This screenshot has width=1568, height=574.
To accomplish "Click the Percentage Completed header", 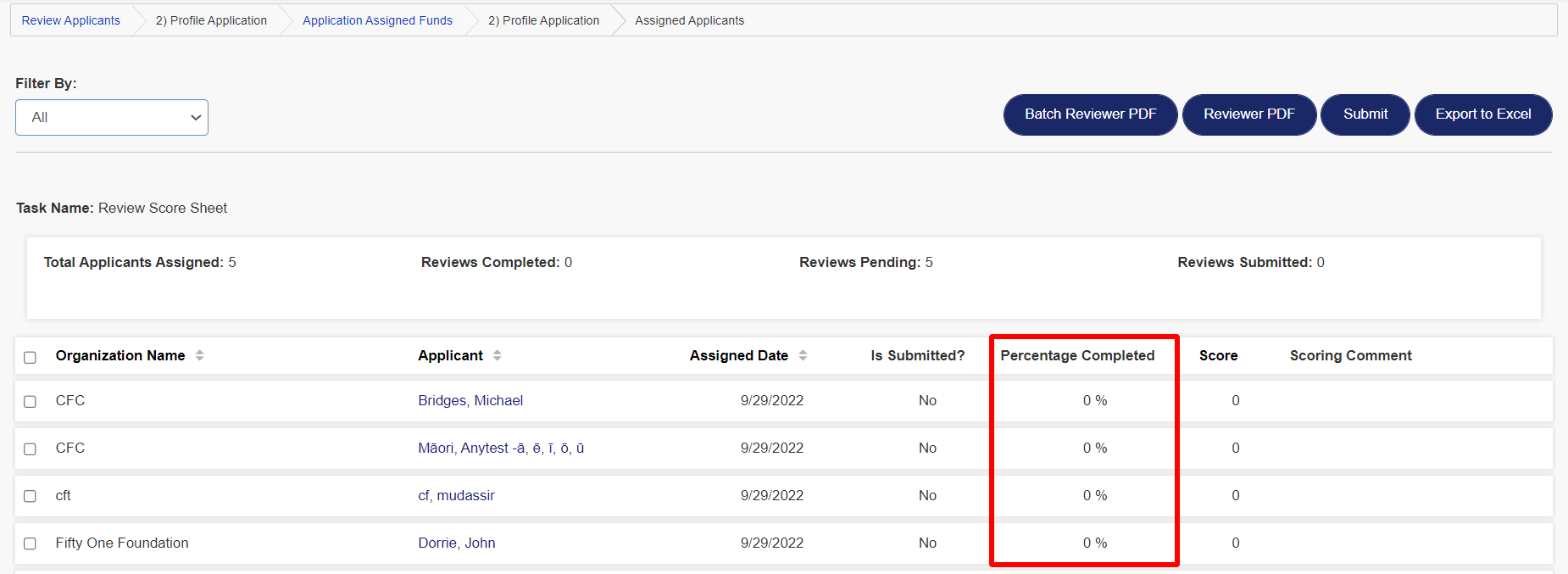I will (1077, 355).
